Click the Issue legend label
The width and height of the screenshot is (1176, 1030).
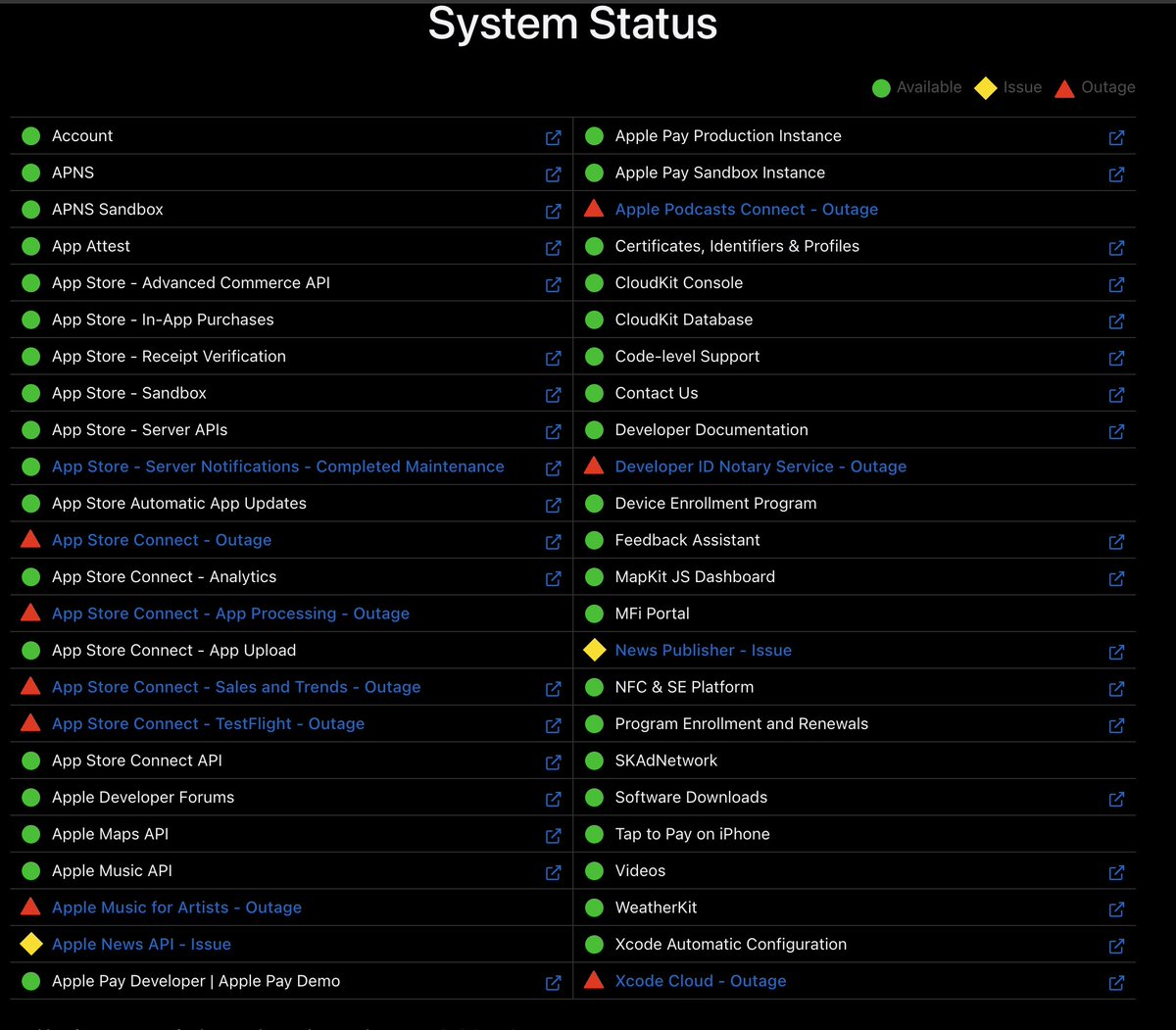click(x=1022, y=87)
